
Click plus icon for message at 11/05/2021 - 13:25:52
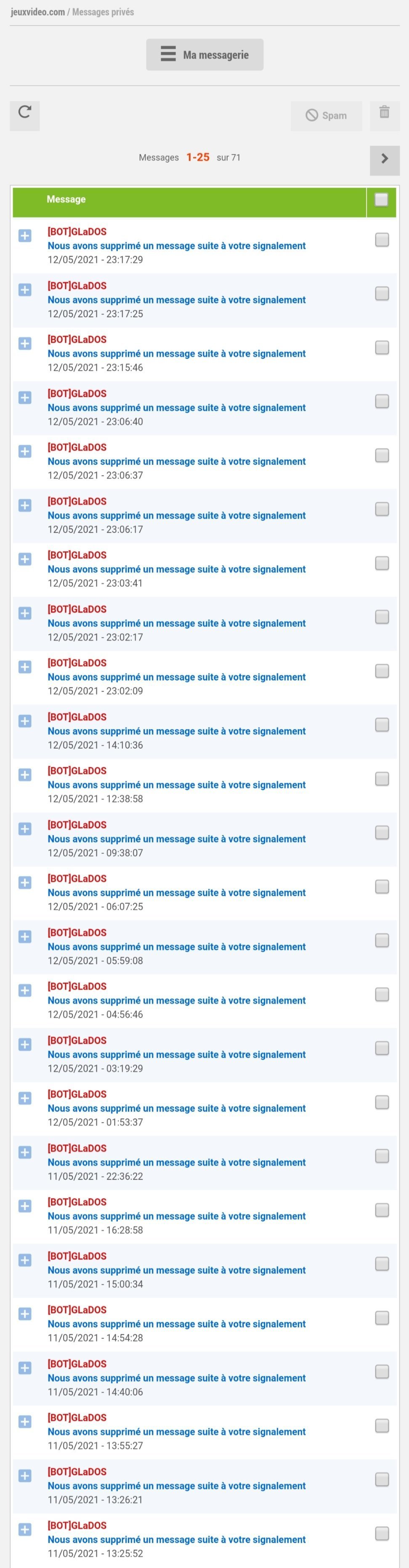pos(25,1529)
